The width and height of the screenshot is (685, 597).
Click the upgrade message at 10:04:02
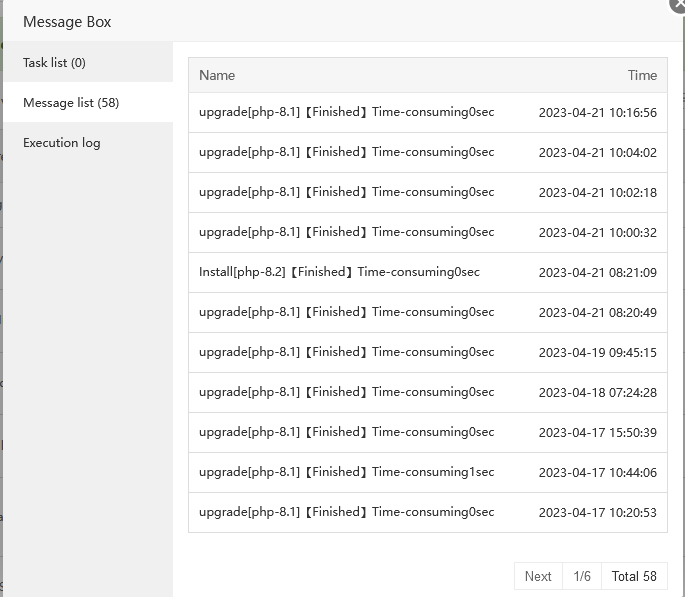[346, 152]
